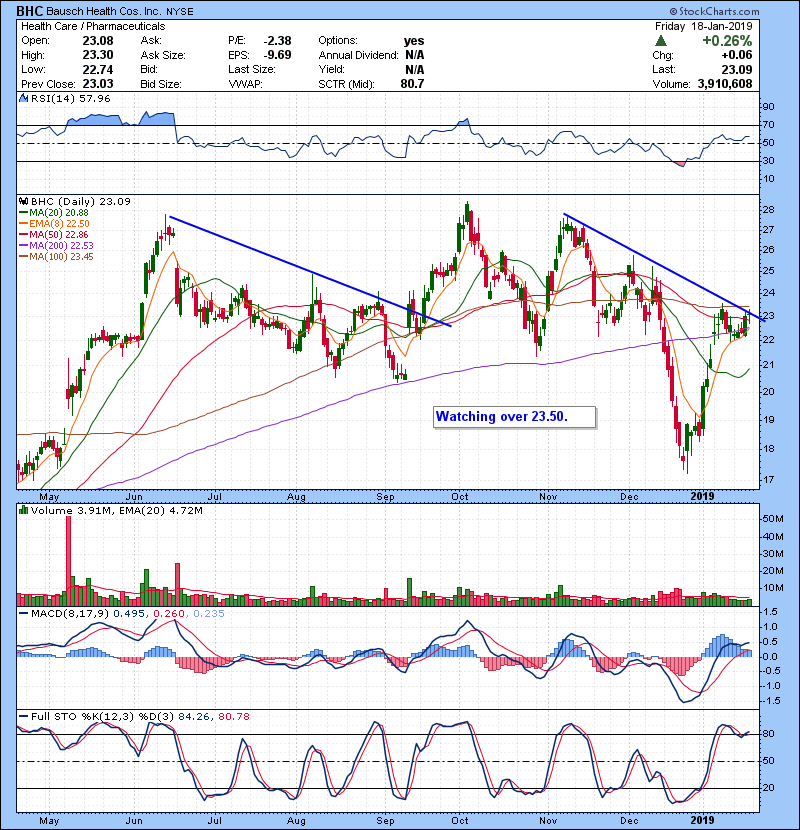The image size is (800, 830).
Task: Click the Open value 23.08
Action: point(98,41)
